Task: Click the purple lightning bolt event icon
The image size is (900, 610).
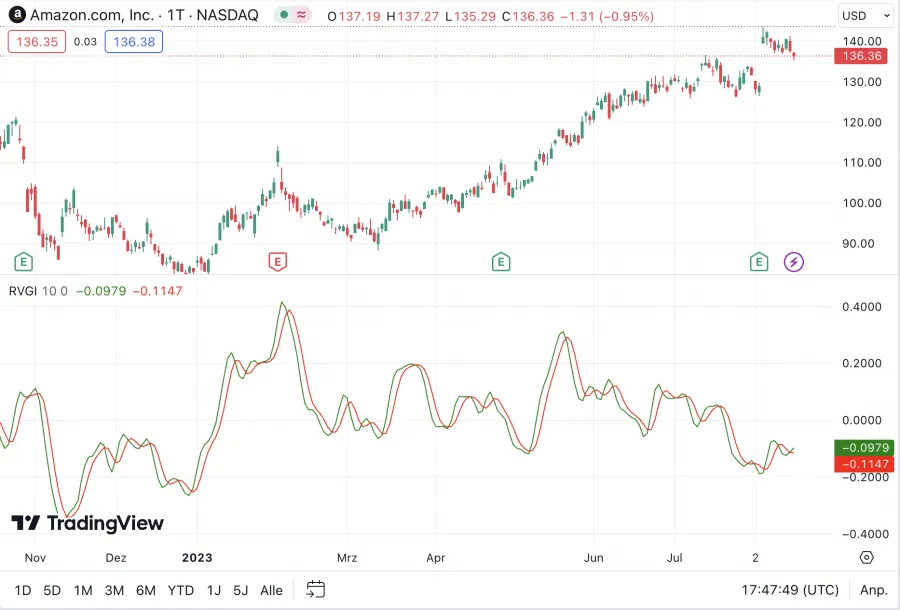Action: 794,262
